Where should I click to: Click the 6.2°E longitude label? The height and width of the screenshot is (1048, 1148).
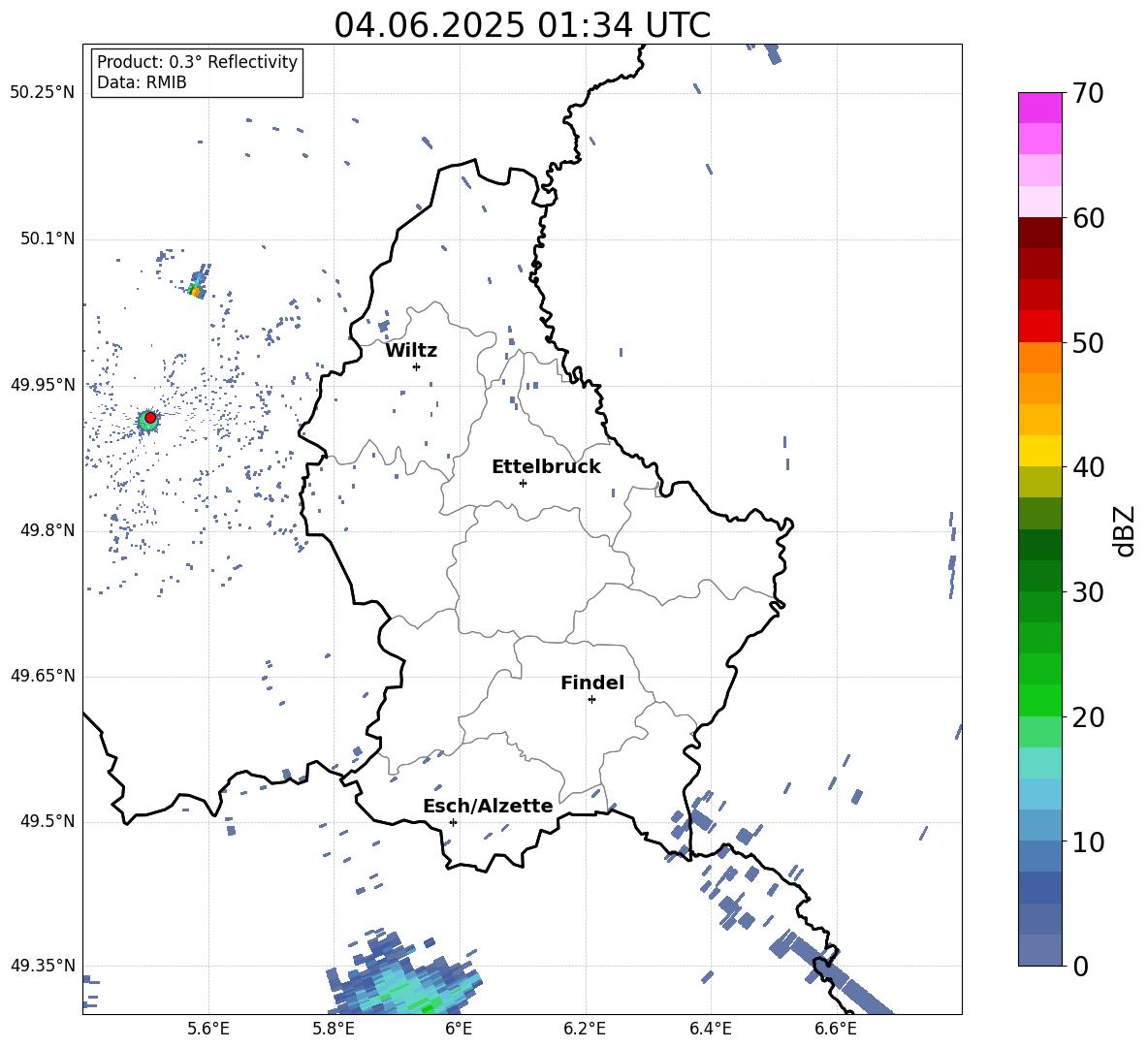(x=585, y=1029)
